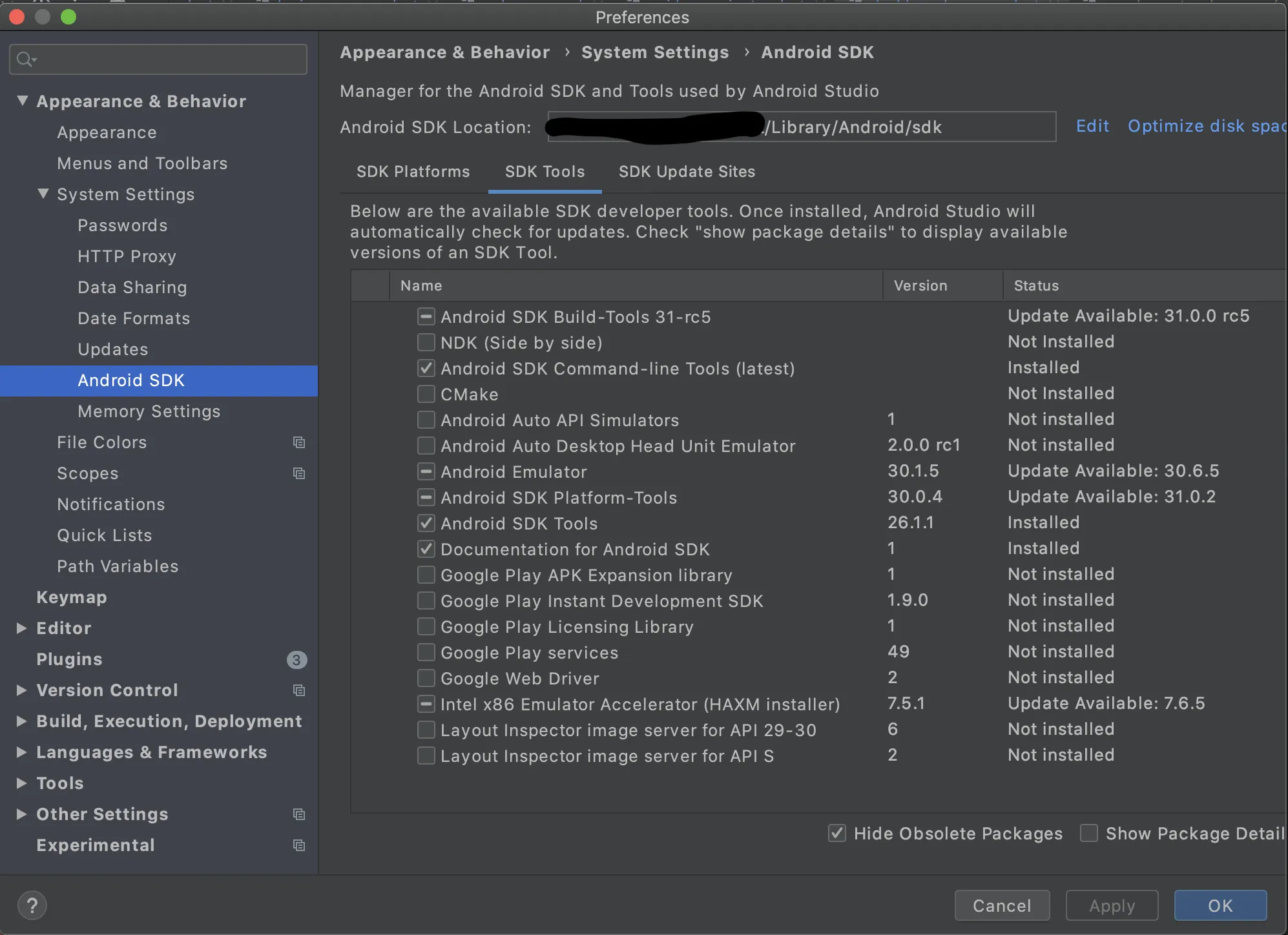Click project-level icon beside Version Control

[x=298, y=690]
